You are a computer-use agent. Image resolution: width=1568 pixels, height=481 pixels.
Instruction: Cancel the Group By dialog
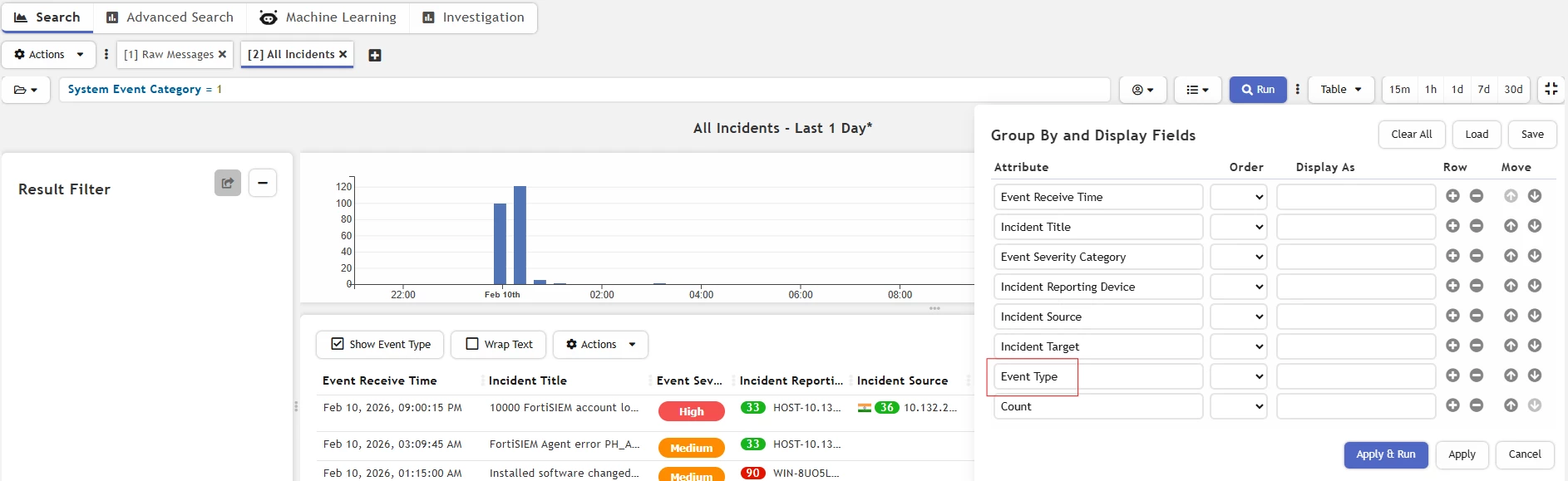click(x=1525, y=454)
